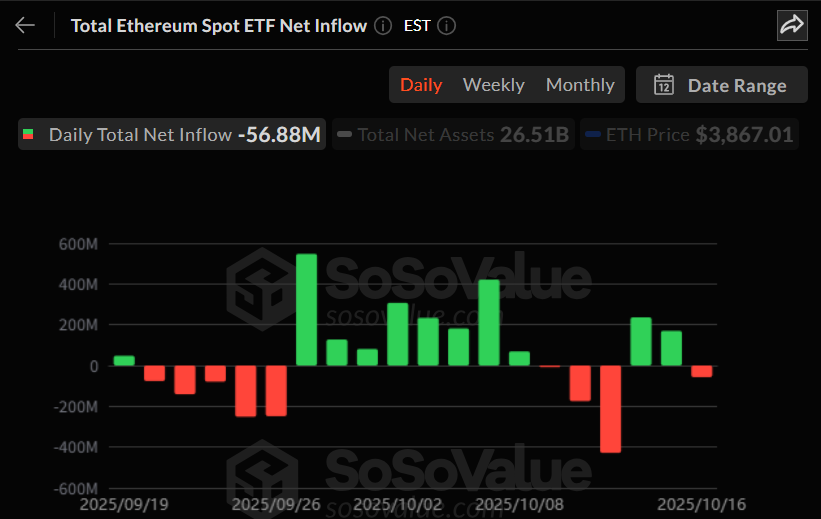Toggle Daily Total Net Inflow series
The width and height of the screenshot is (821, 519).
click(x=140, y=134)
